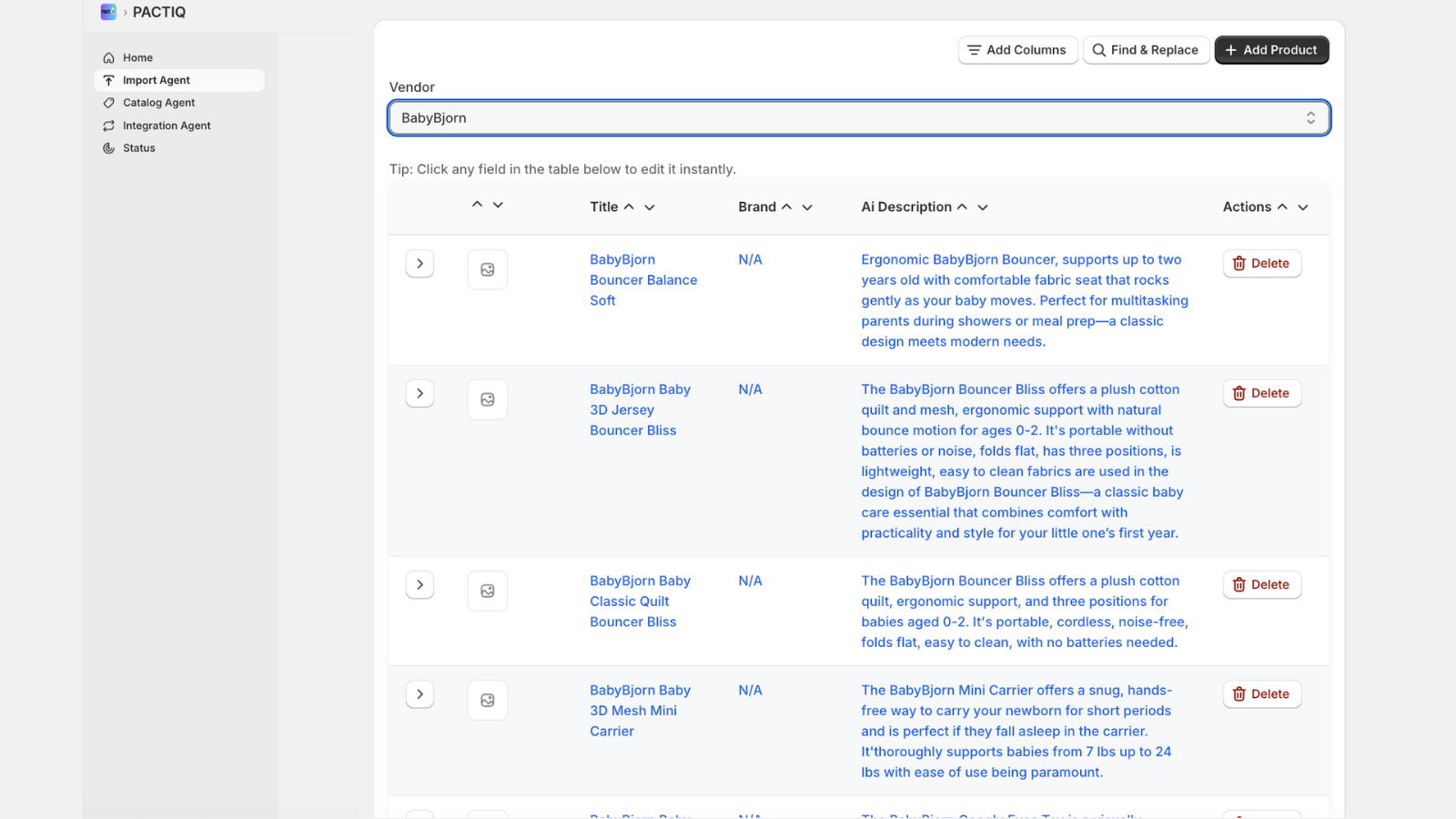
Task: Open Home in the sidebar
Action: [179, 57]
